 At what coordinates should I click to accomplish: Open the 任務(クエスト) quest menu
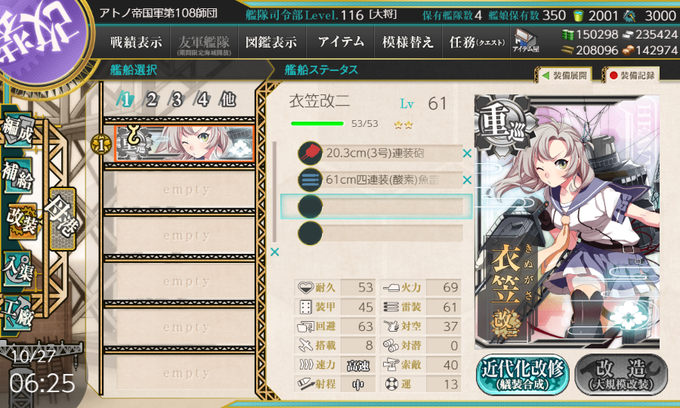(477, 42)
